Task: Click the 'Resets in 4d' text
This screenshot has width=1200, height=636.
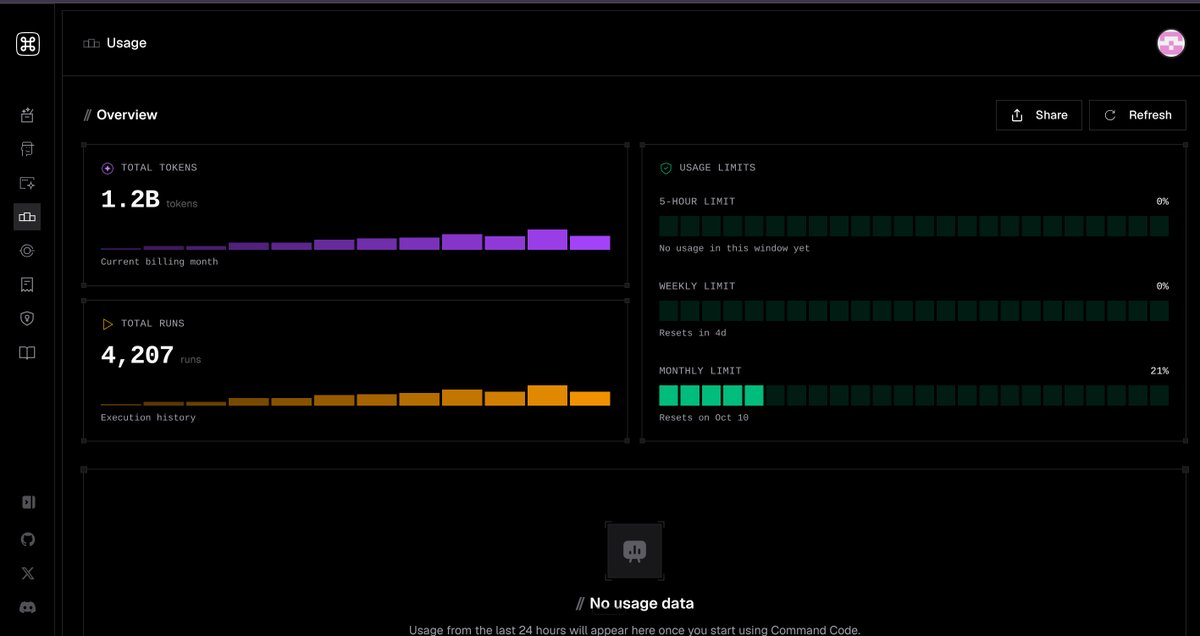Action: [x=691, y=333]
